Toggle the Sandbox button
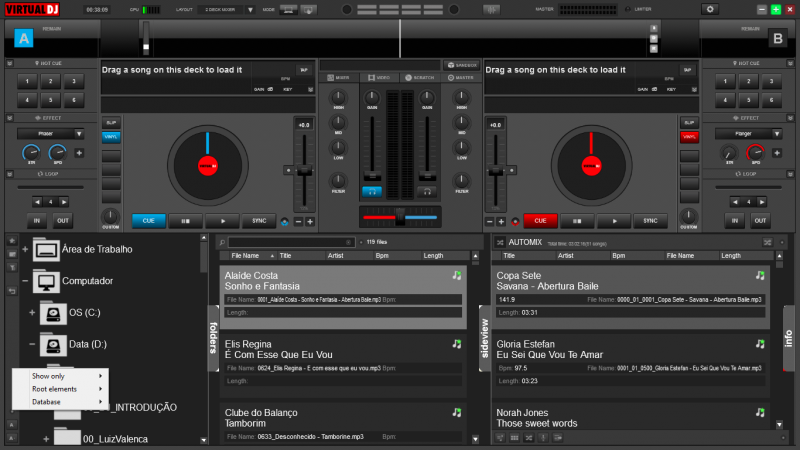 point(462,65)
